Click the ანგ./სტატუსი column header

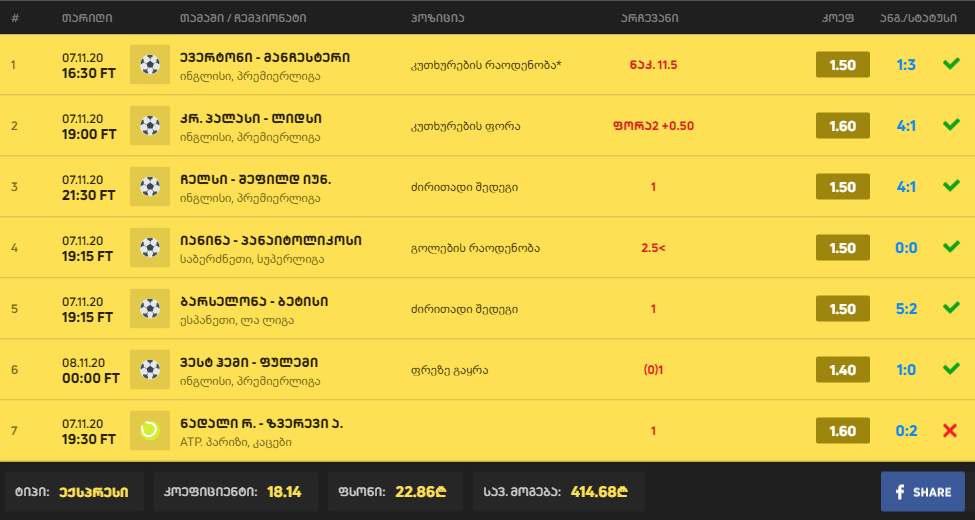pos(918,18)
